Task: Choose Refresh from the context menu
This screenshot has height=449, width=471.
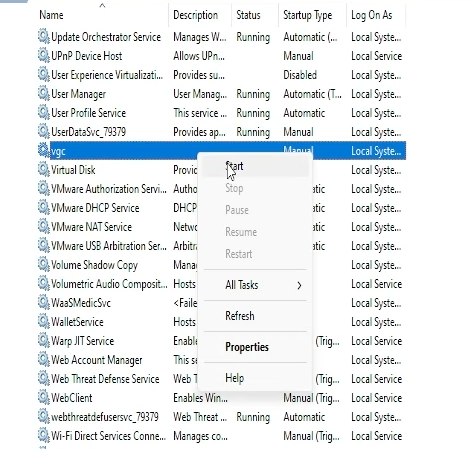Action: [x=256, y=316]
